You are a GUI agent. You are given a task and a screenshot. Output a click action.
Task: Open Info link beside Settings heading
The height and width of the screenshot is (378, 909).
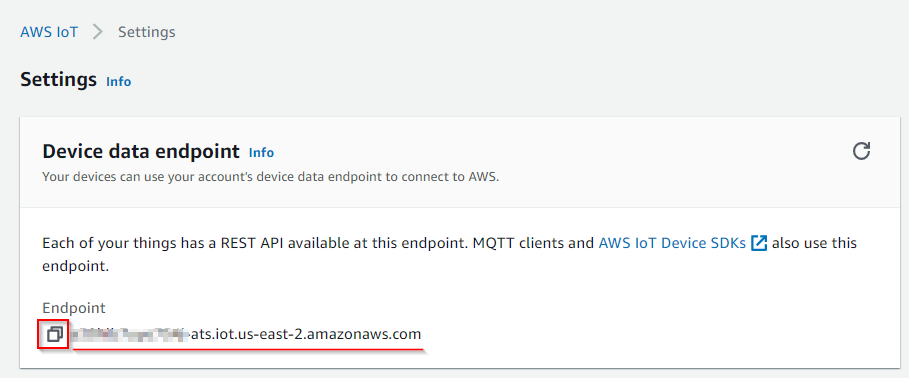[x=118, y=82]
